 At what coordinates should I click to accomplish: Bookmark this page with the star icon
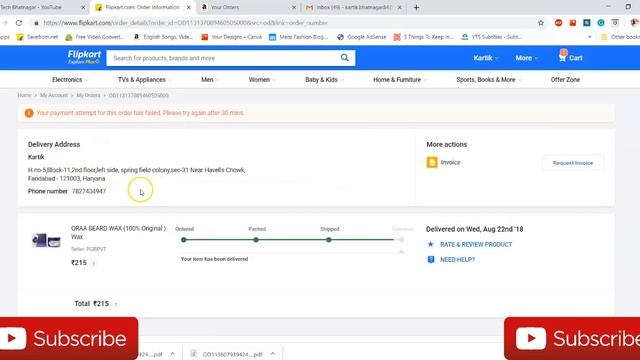(541, 23)
